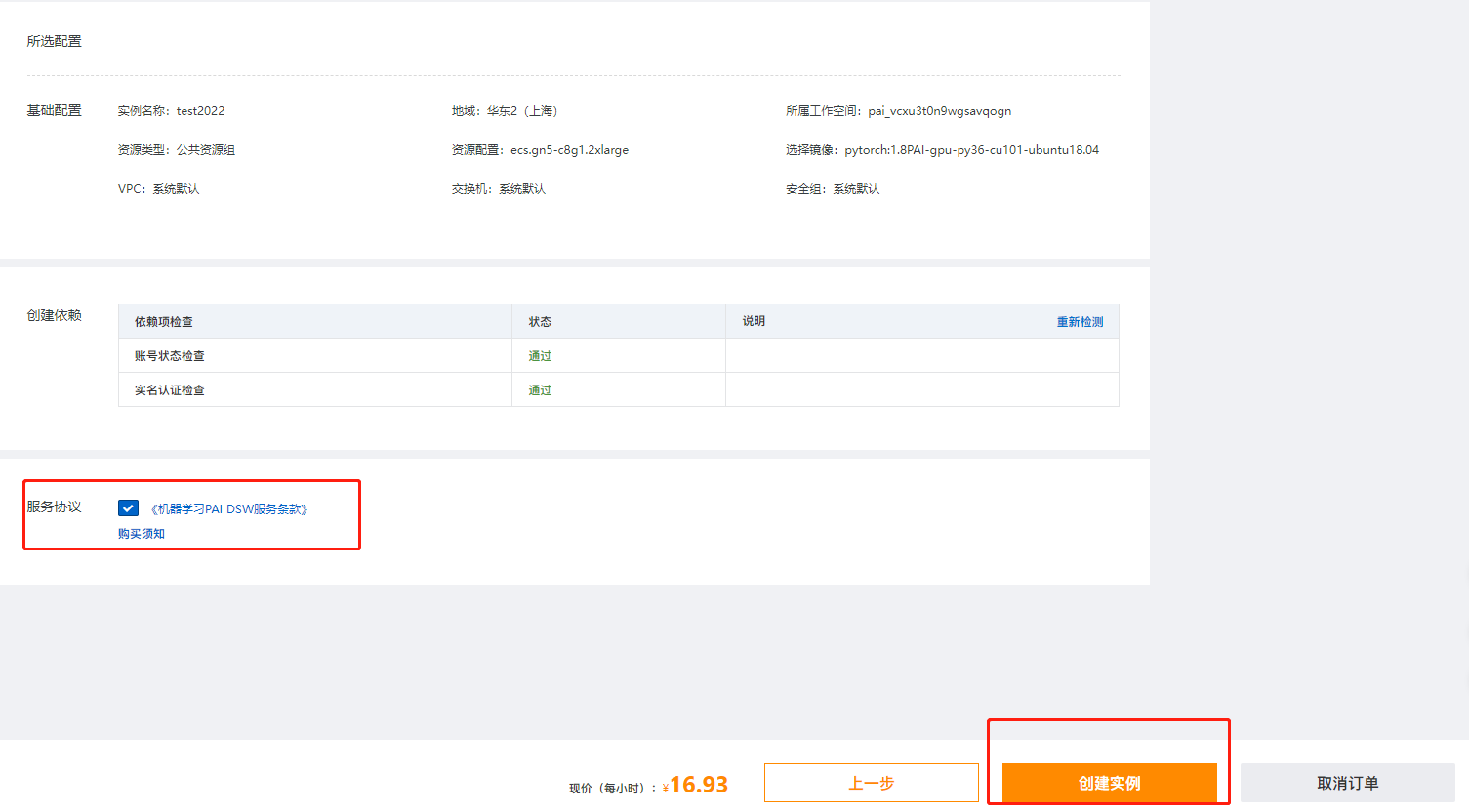Click the 说明 column header
Screen dimensions: 1469x812
coord(754,321)
